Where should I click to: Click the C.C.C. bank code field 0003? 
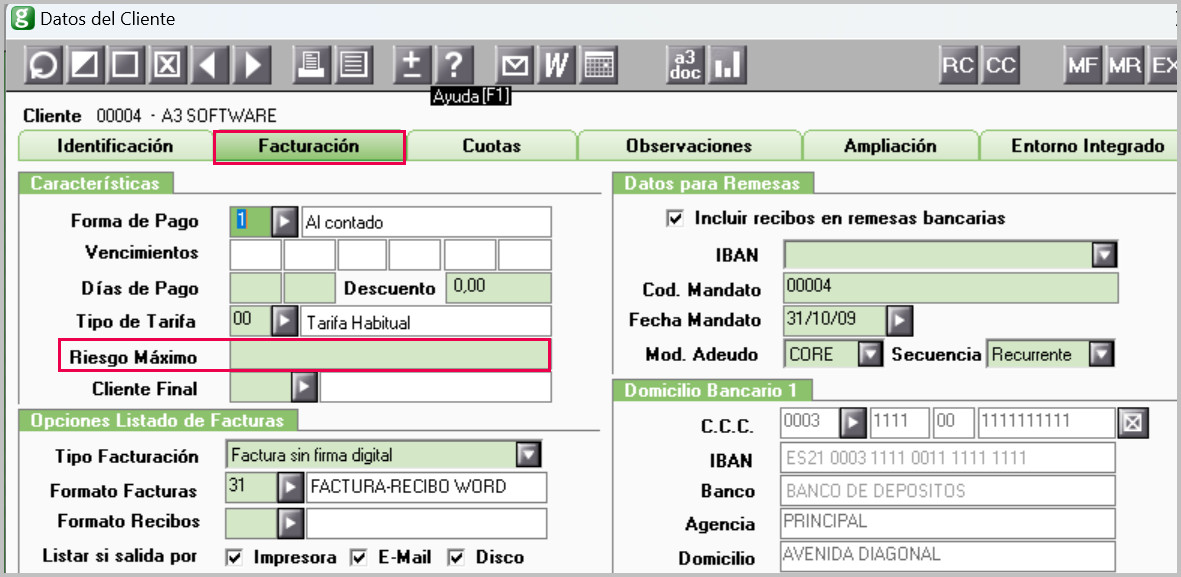pyautogui.click(x=810, y=423)
